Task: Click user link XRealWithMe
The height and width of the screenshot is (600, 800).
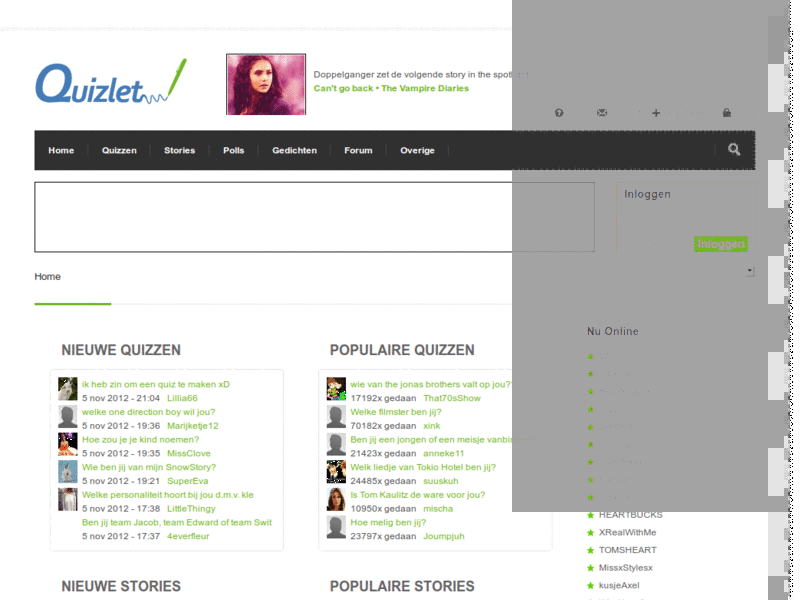Action: coord(625,532)
